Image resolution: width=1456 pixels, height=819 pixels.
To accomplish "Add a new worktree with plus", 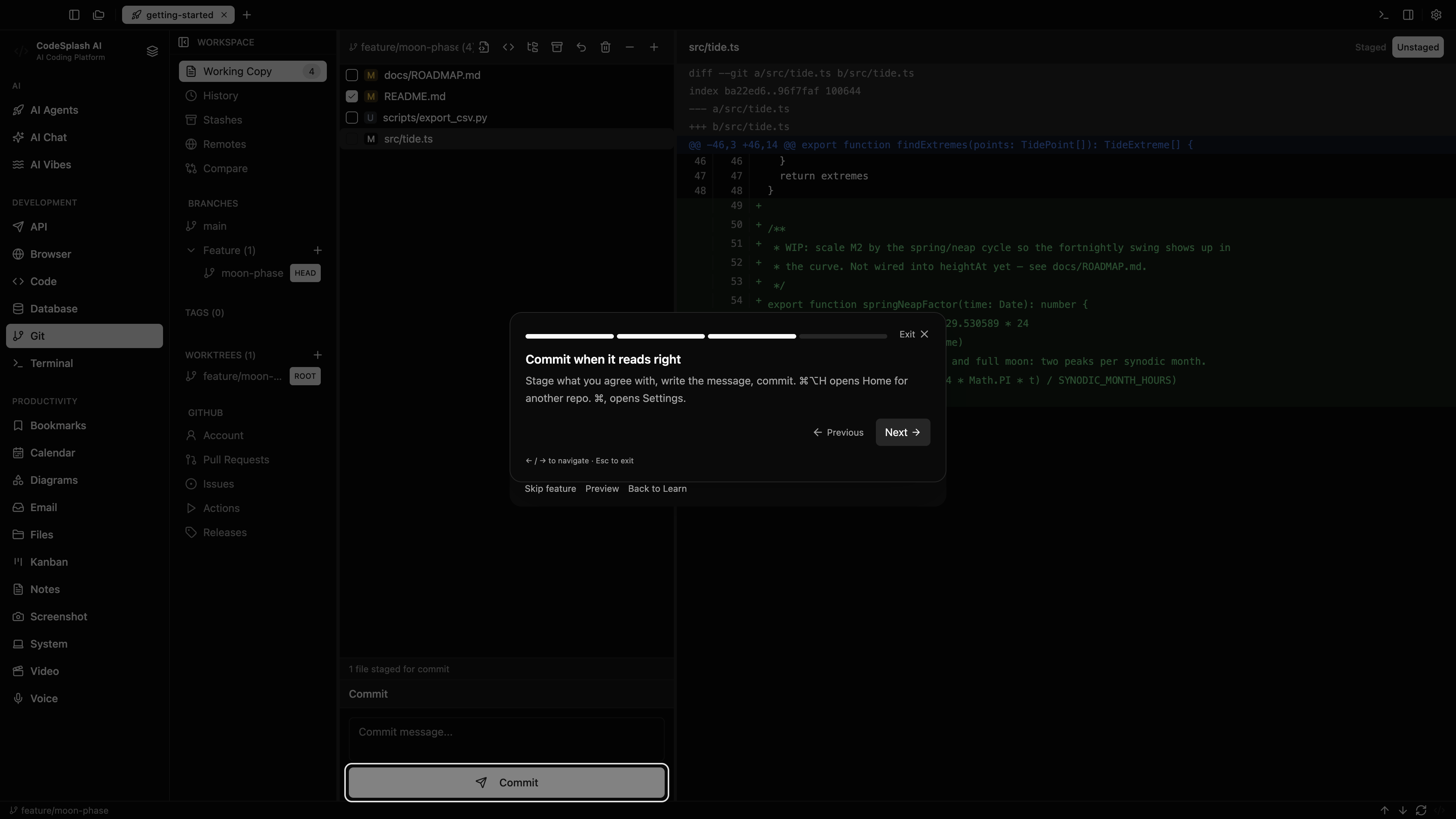I will [318, 355].
